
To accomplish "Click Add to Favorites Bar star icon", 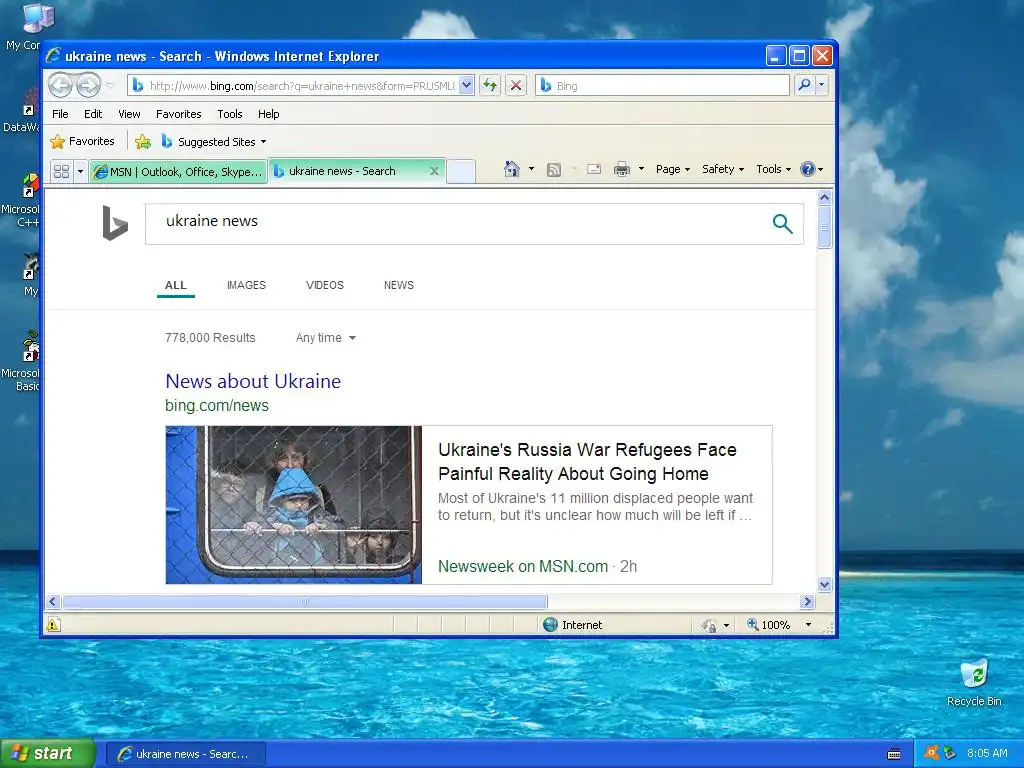I will pyautogui.click(x=143, y=141).
